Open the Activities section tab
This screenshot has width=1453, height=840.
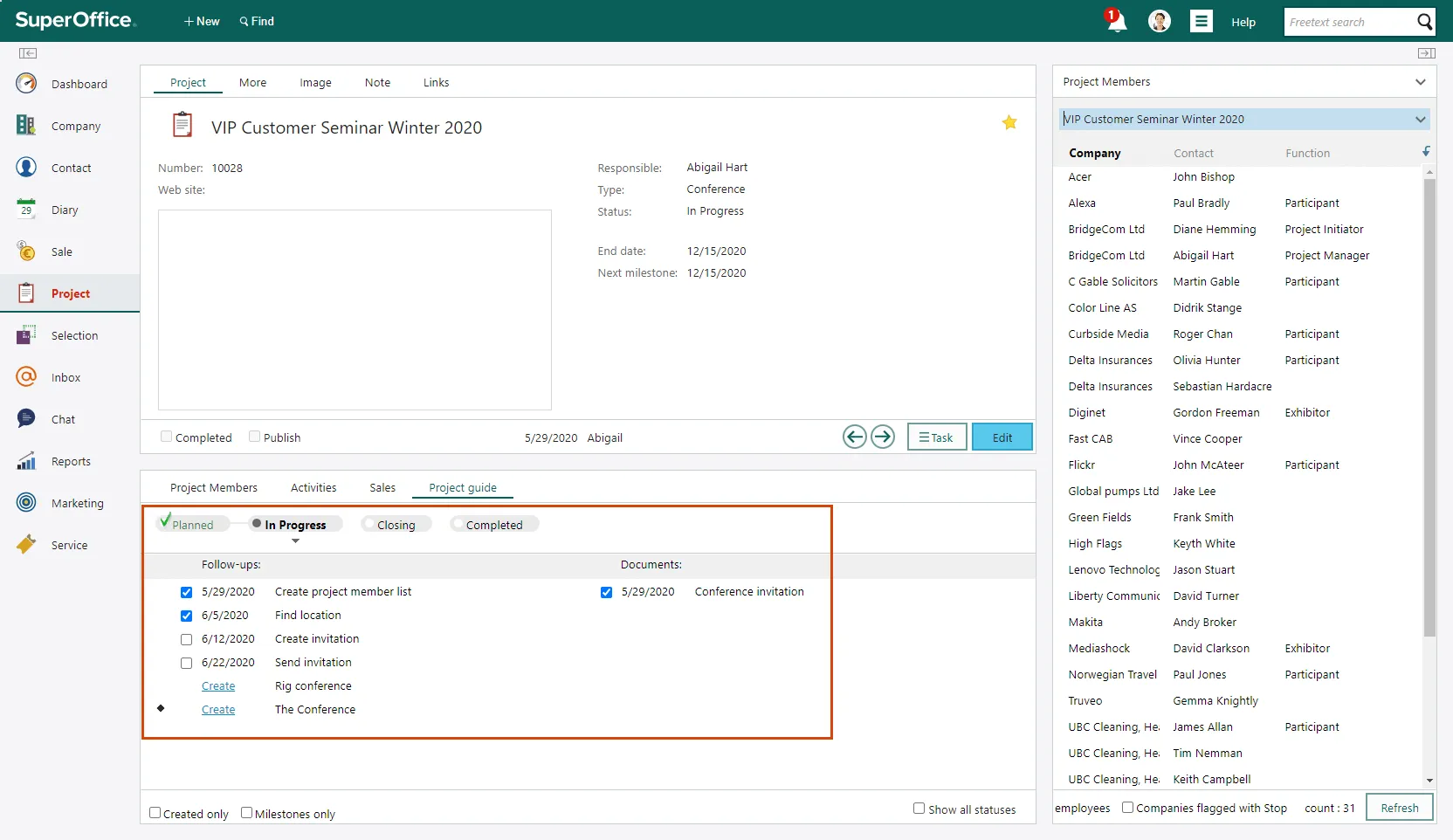click(313, 487)
